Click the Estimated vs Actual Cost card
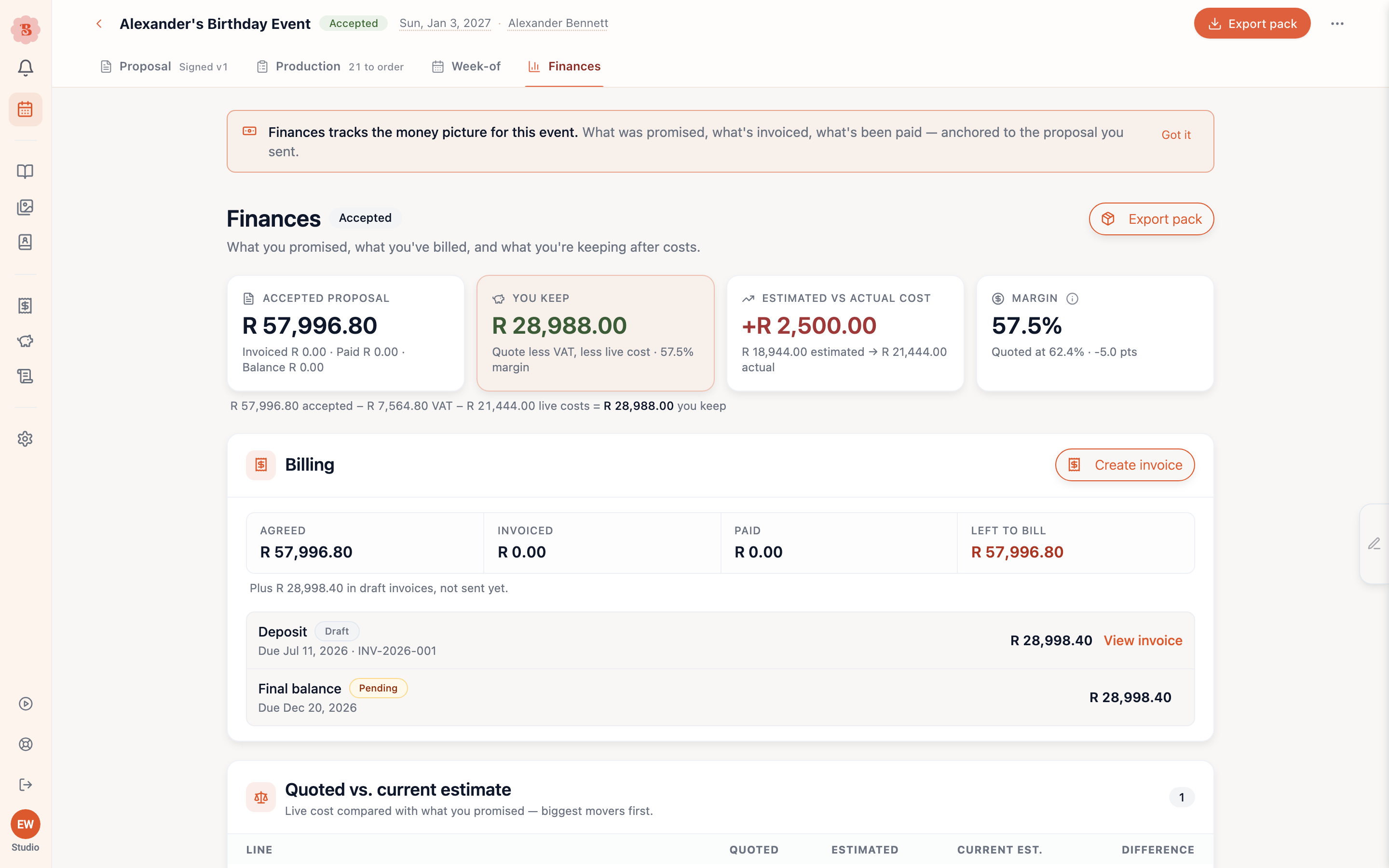 tap(845, 333)
